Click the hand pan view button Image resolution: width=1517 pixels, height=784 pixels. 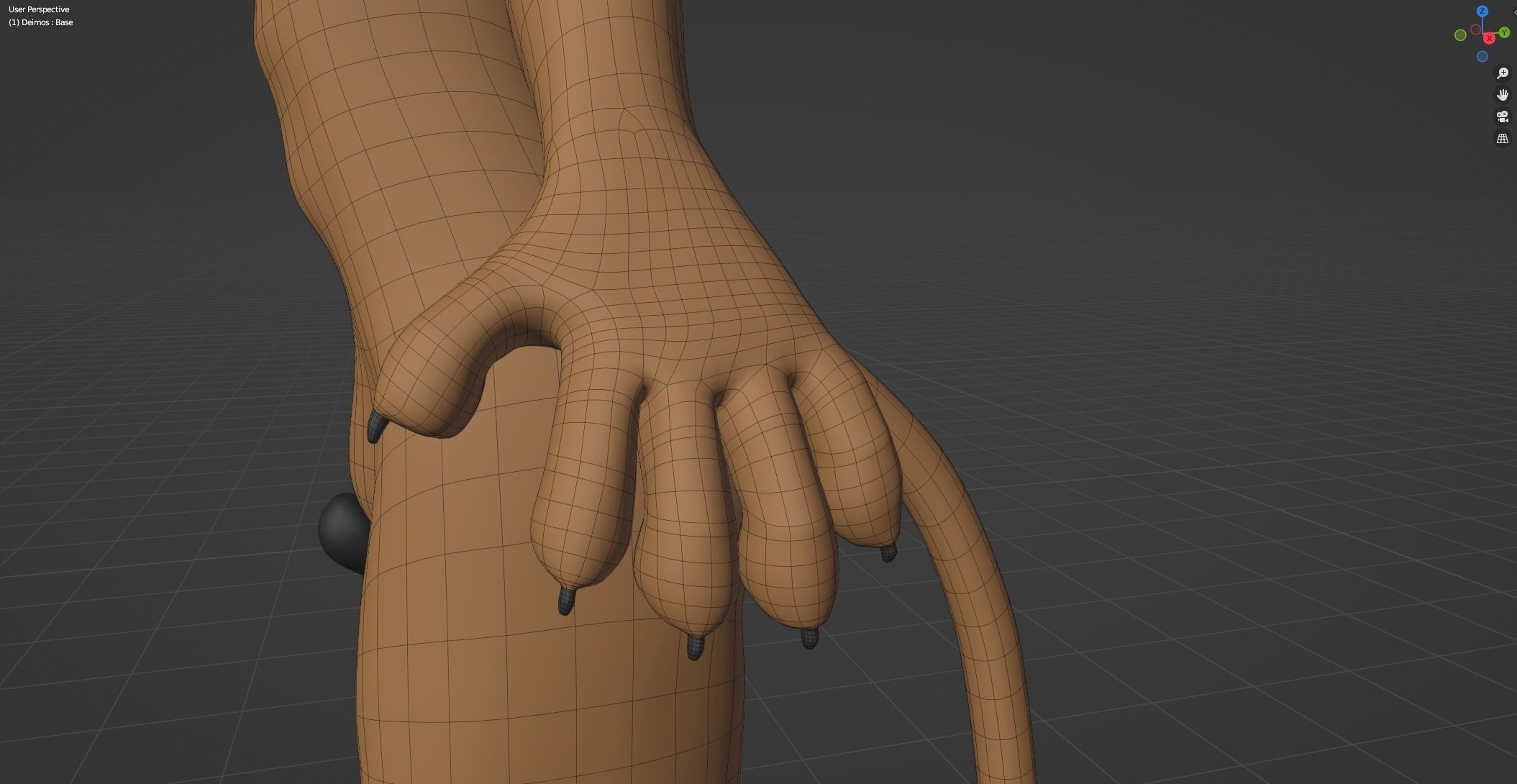tap(1503, 95)
